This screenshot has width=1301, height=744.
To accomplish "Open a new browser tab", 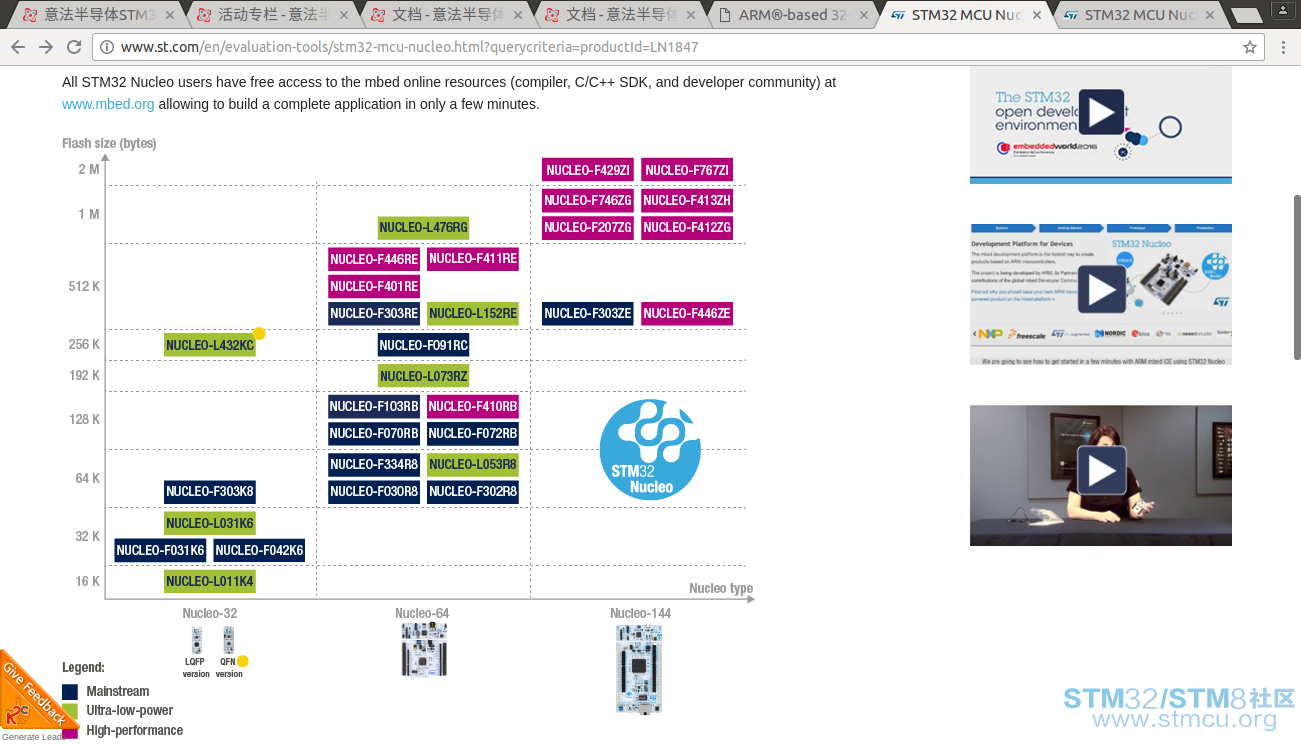I will [1246, 15].
